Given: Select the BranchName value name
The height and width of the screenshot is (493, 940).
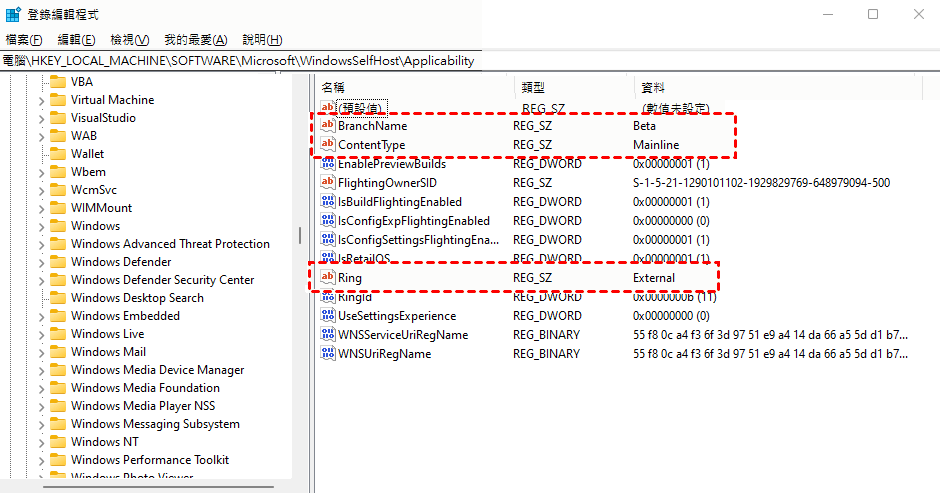Looking at the screenshot, I should click(372, 125).
